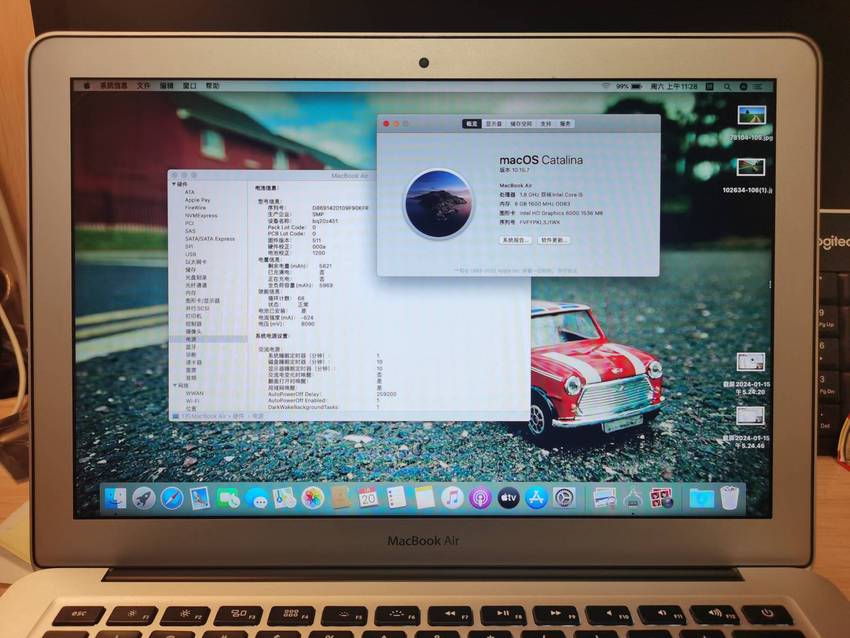The width and height of the screenshot is (850, 638).
Task: Select the 102634-106(1) desktop image file
Action: pyautogui.click(x=751, y=167)
